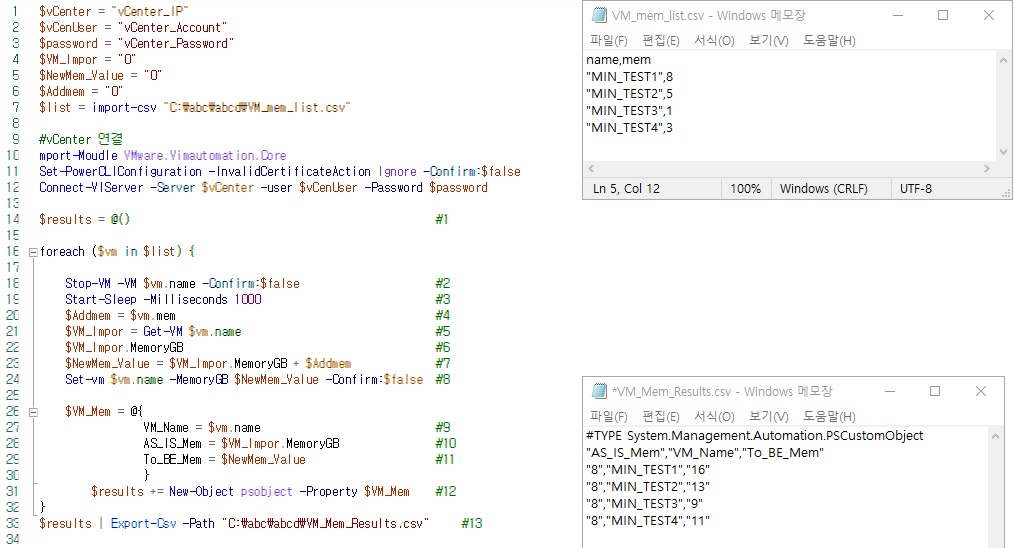Minimize the VM_Mem_Results.csv Notepad window
This screenshot has height=548, width=1015.
(890, 391)
